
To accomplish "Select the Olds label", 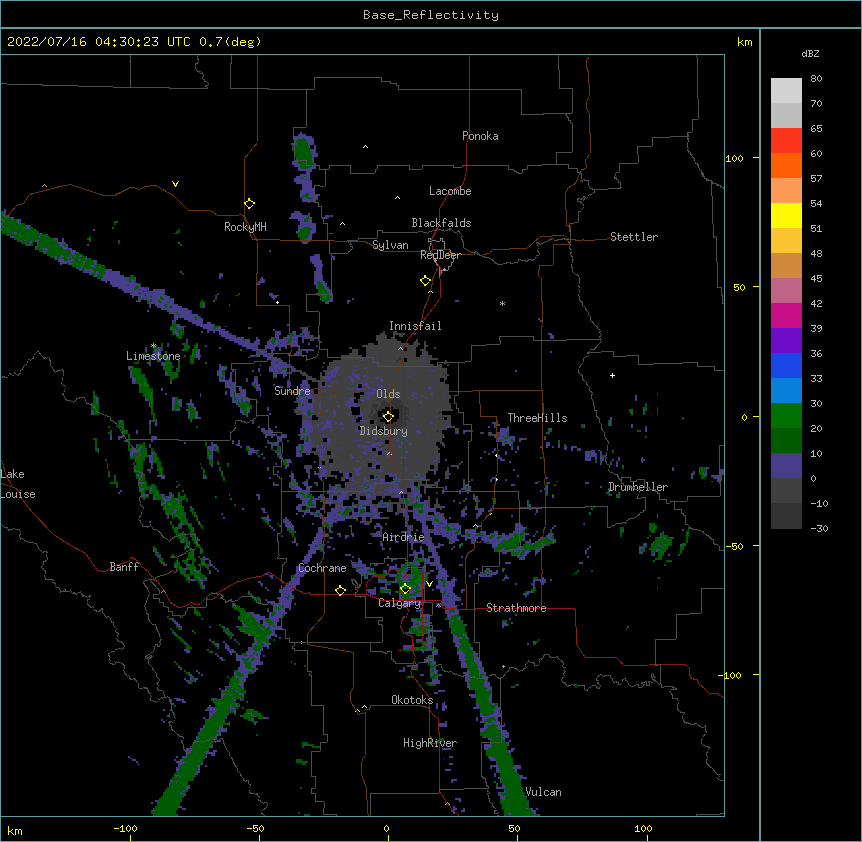I will (x=388, y=394).
